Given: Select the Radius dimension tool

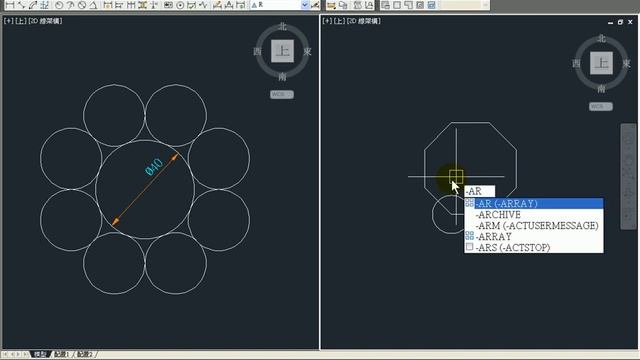Looking at the screenshot, I should (59, 5).
